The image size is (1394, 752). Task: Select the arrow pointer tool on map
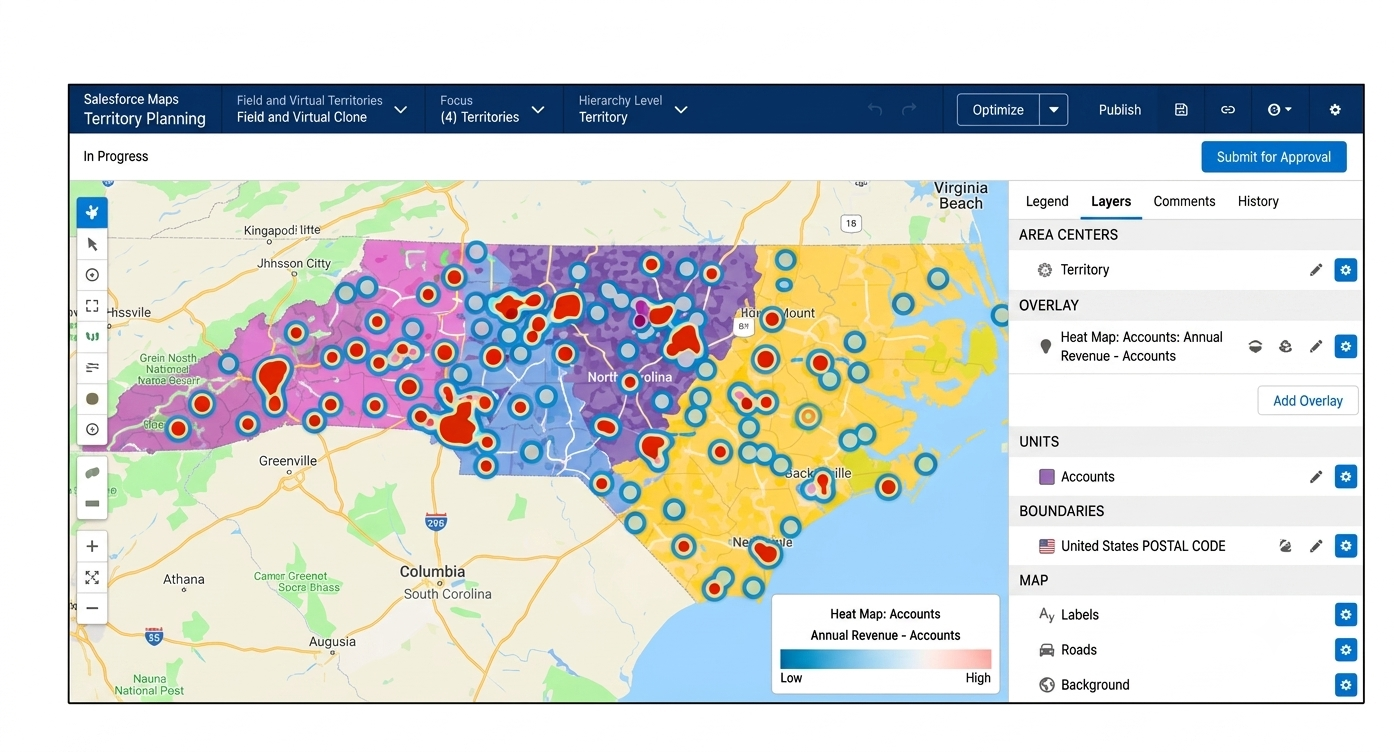pyautogui.click(x=92, y=244)
